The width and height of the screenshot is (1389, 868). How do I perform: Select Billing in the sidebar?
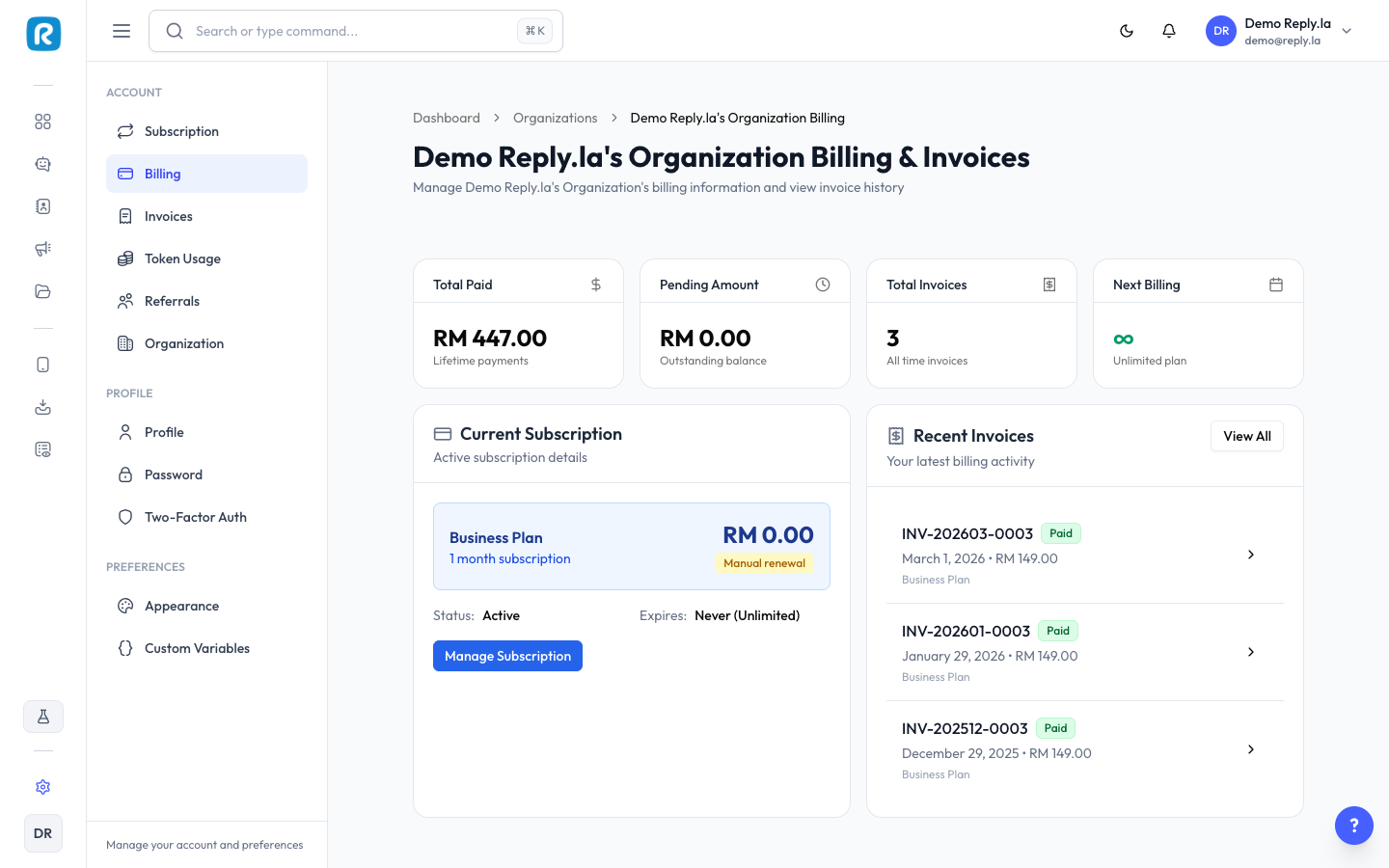coord(206,174)
